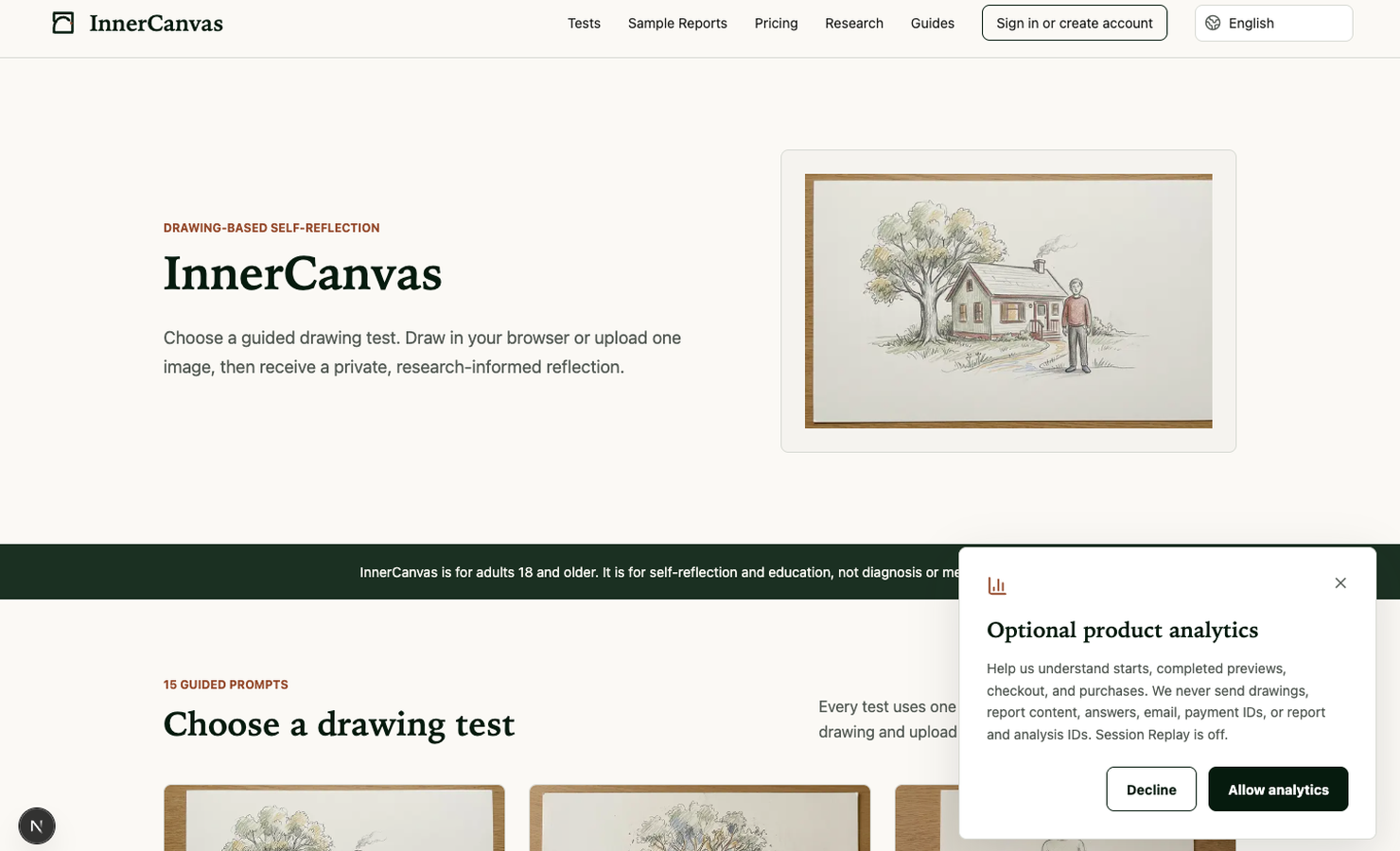Go to Pricing page
This screenshot has width=1400, height=851.
776,23
